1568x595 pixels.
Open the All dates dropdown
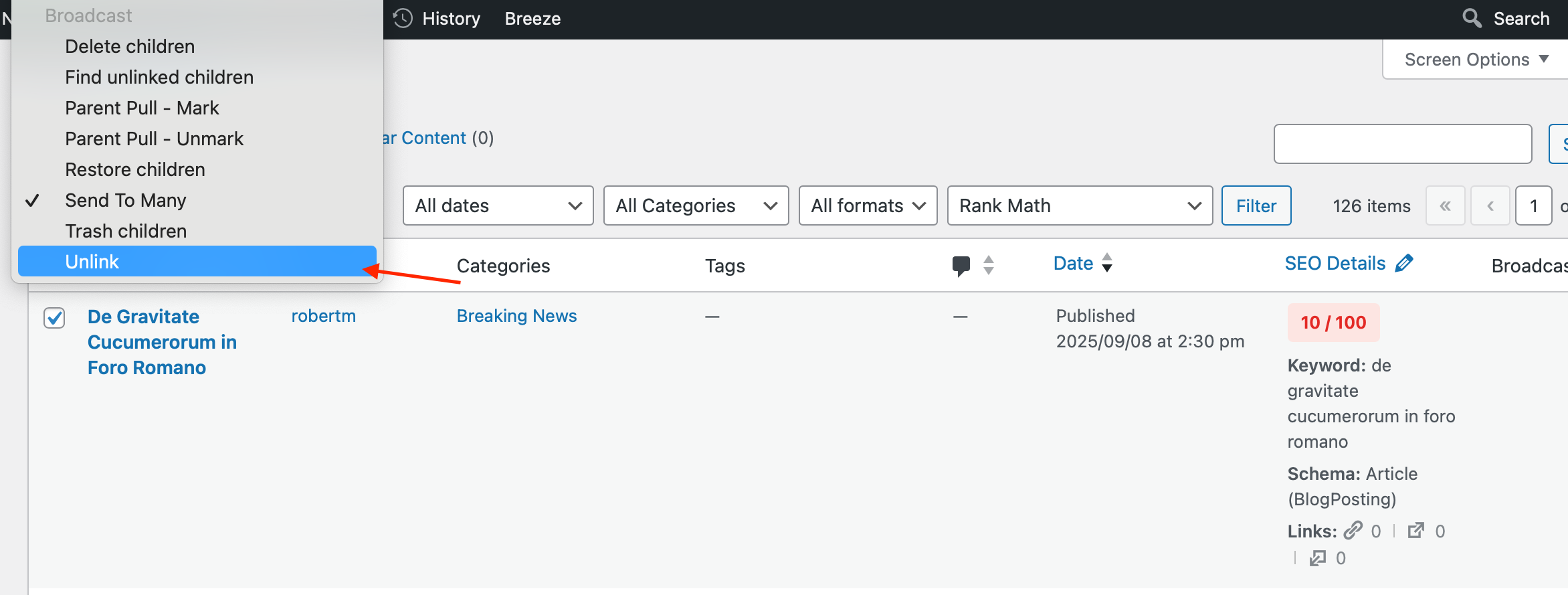498,205
